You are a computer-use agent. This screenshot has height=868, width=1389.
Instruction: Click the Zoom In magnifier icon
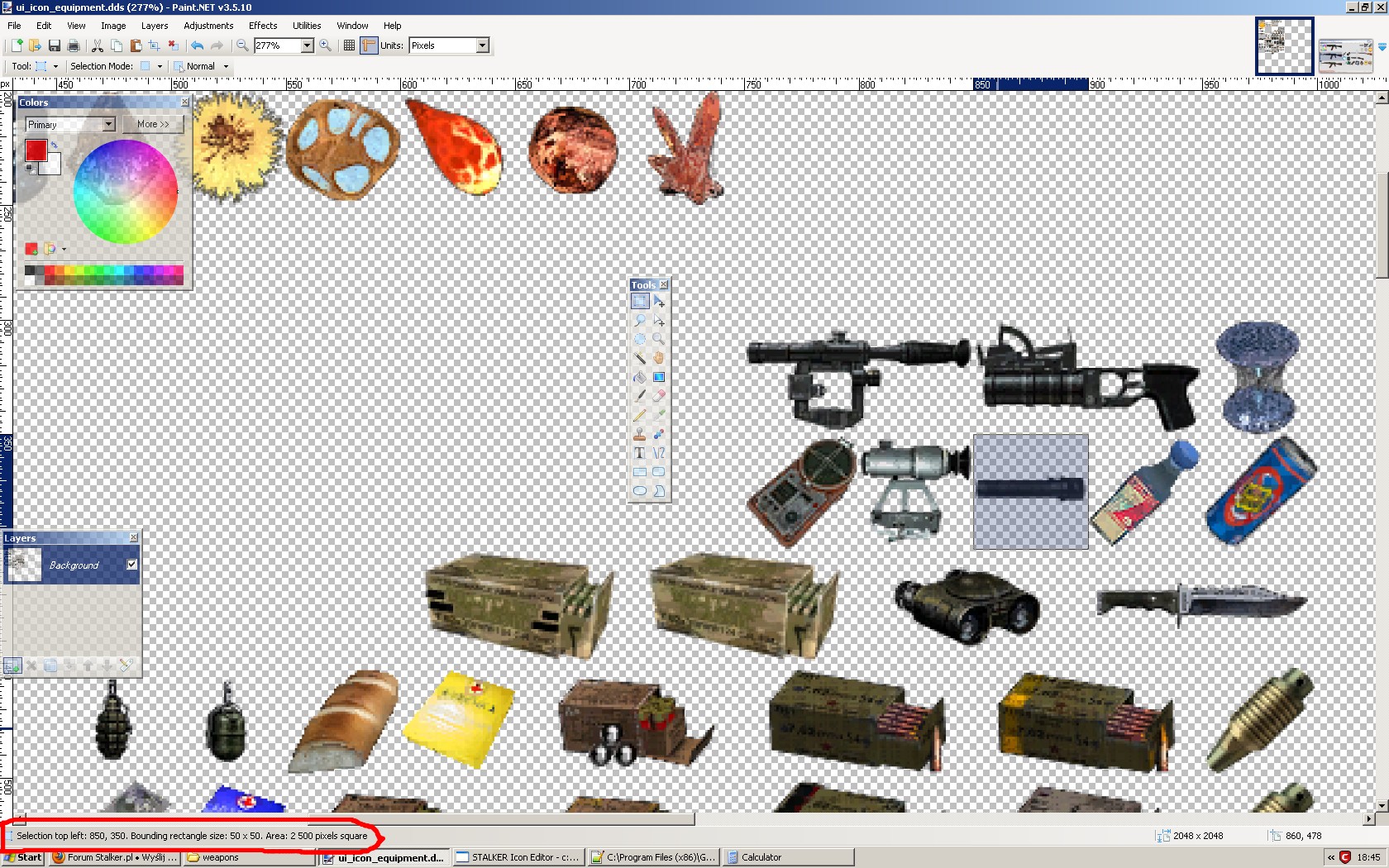pyautogui.click(x=326, y=45)
